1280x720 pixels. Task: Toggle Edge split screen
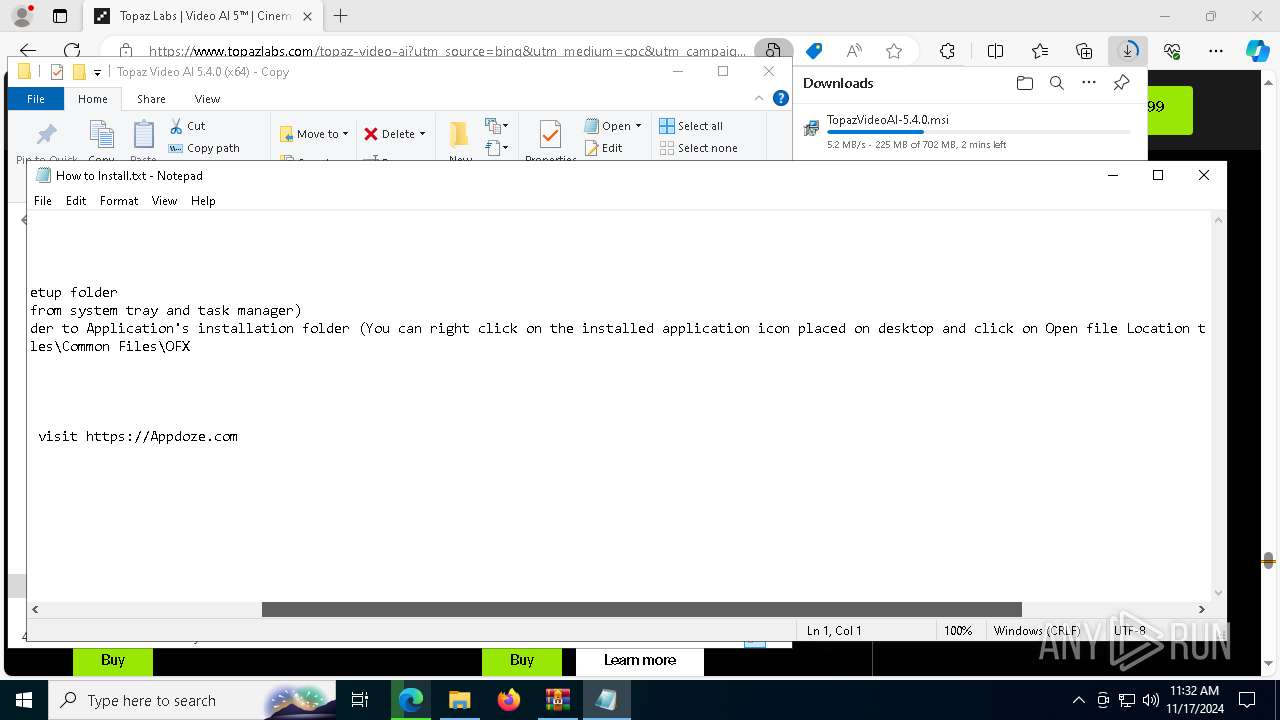(995, 51)
